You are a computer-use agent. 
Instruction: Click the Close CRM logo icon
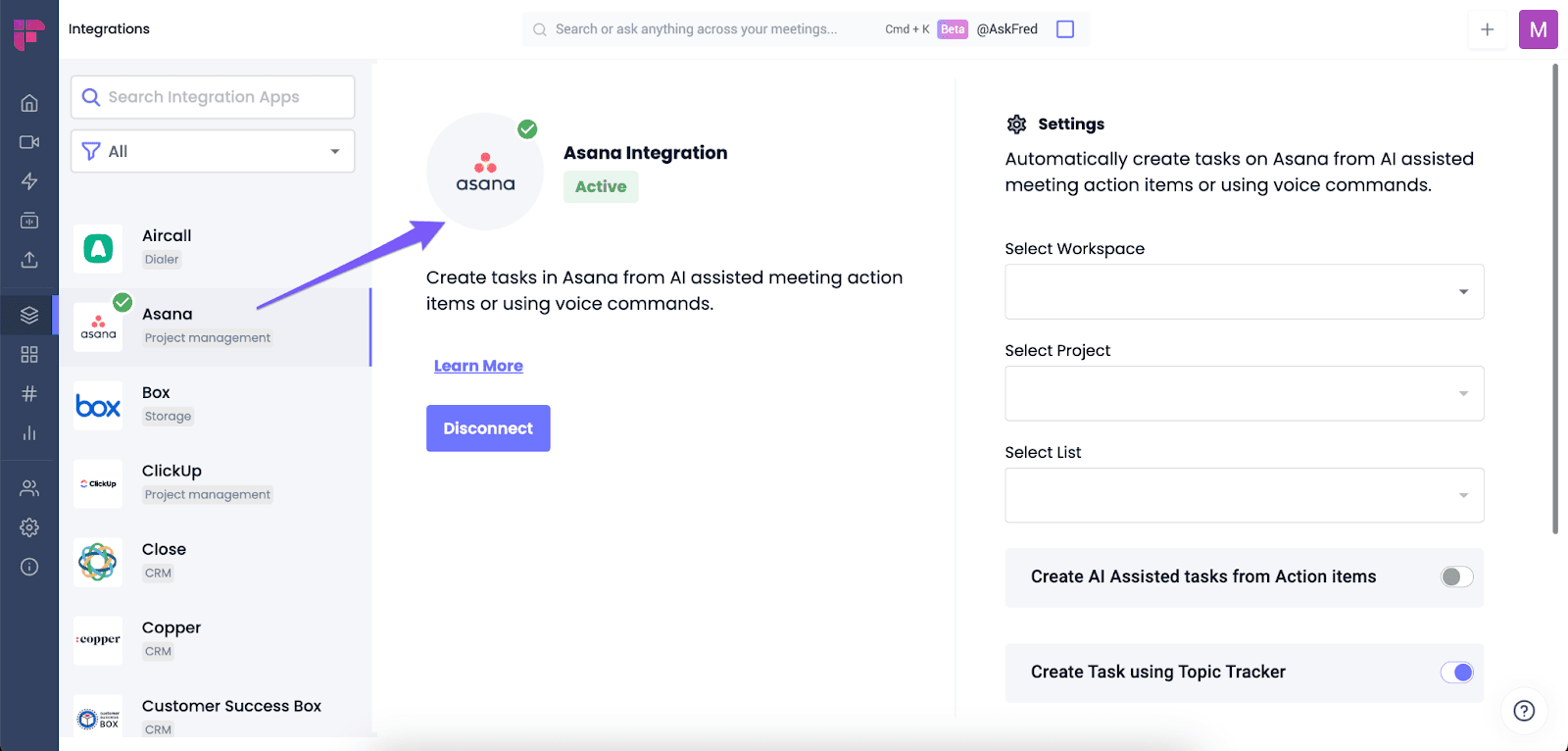pos(98,563)
